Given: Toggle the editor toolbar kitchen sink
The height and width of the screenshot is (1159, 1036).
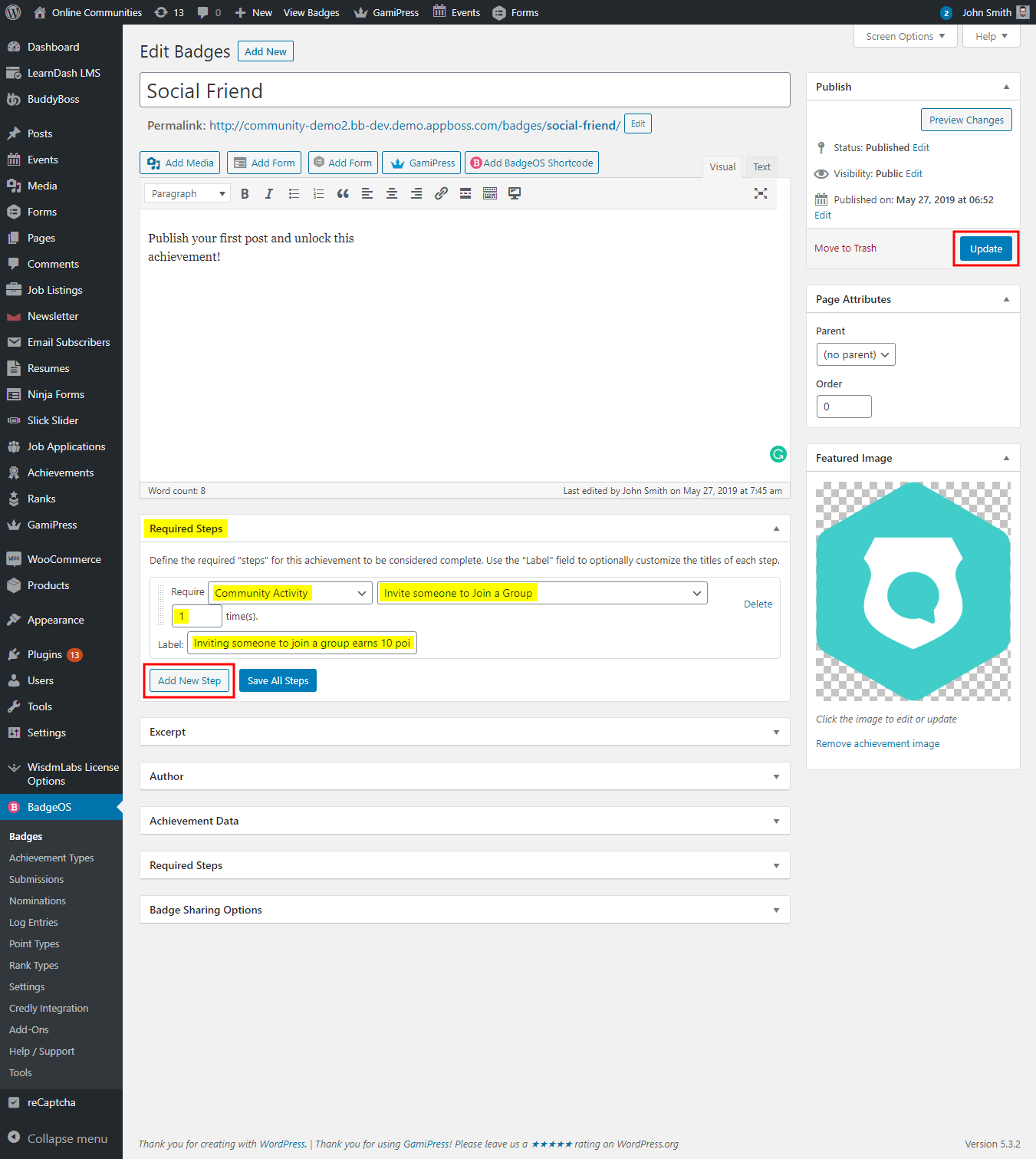Looking at the screenshot, I should (x=490, y=194).
